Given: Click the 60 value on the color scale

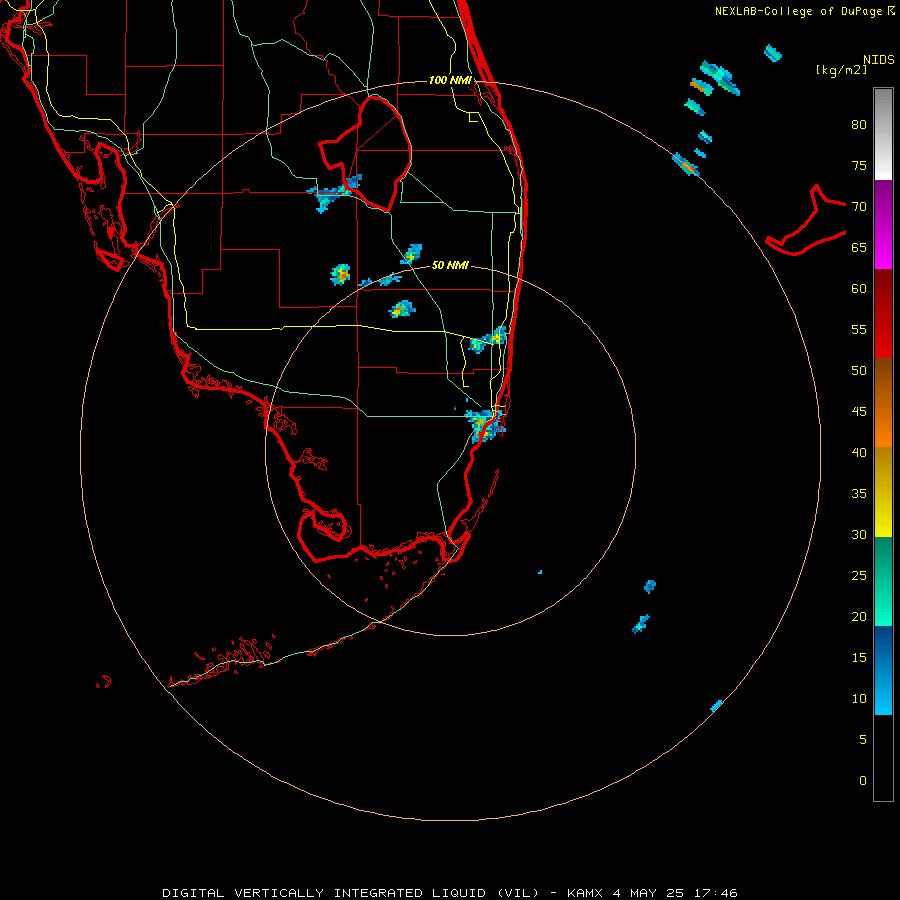Looking at the screenshot, I should (x=859, y=289).
